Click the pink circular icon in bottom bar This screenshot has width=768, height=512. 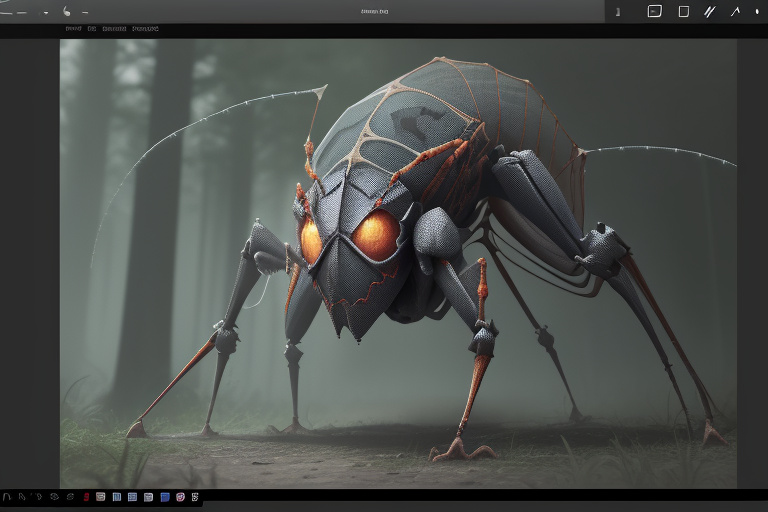[x=180, y=497]
